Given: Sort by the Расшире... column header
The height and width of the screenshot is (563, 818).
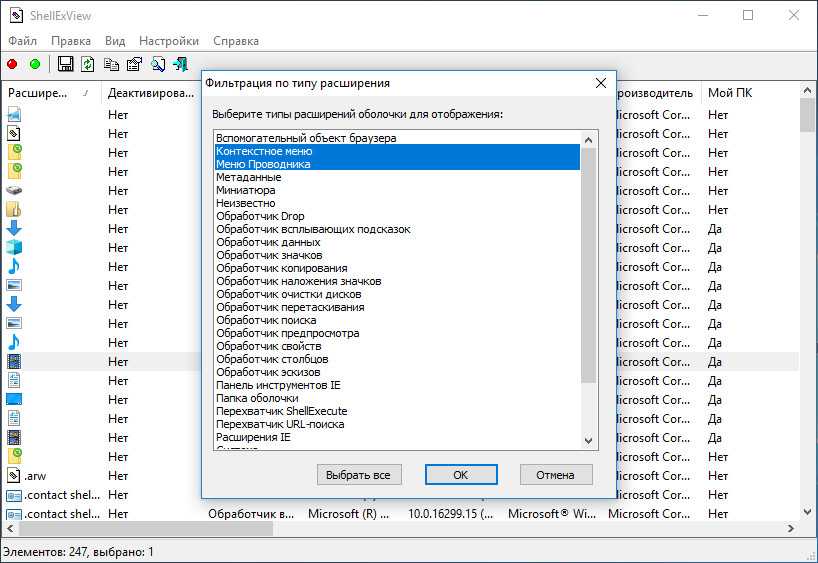Looking at the screenshot, I should (x=51, y=93).
